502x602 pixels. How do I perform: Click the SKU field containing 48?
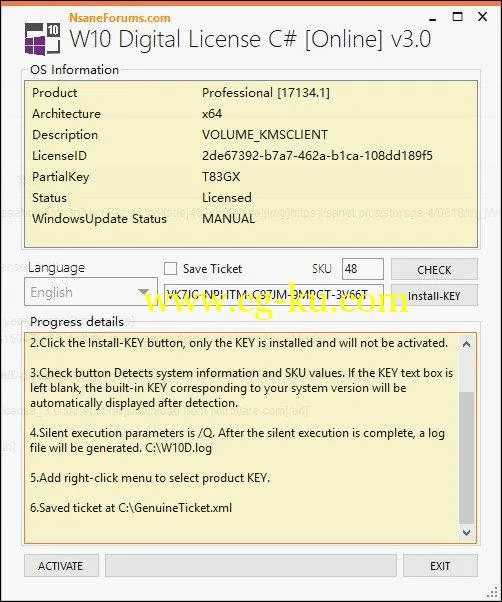[x=363, y=269]
